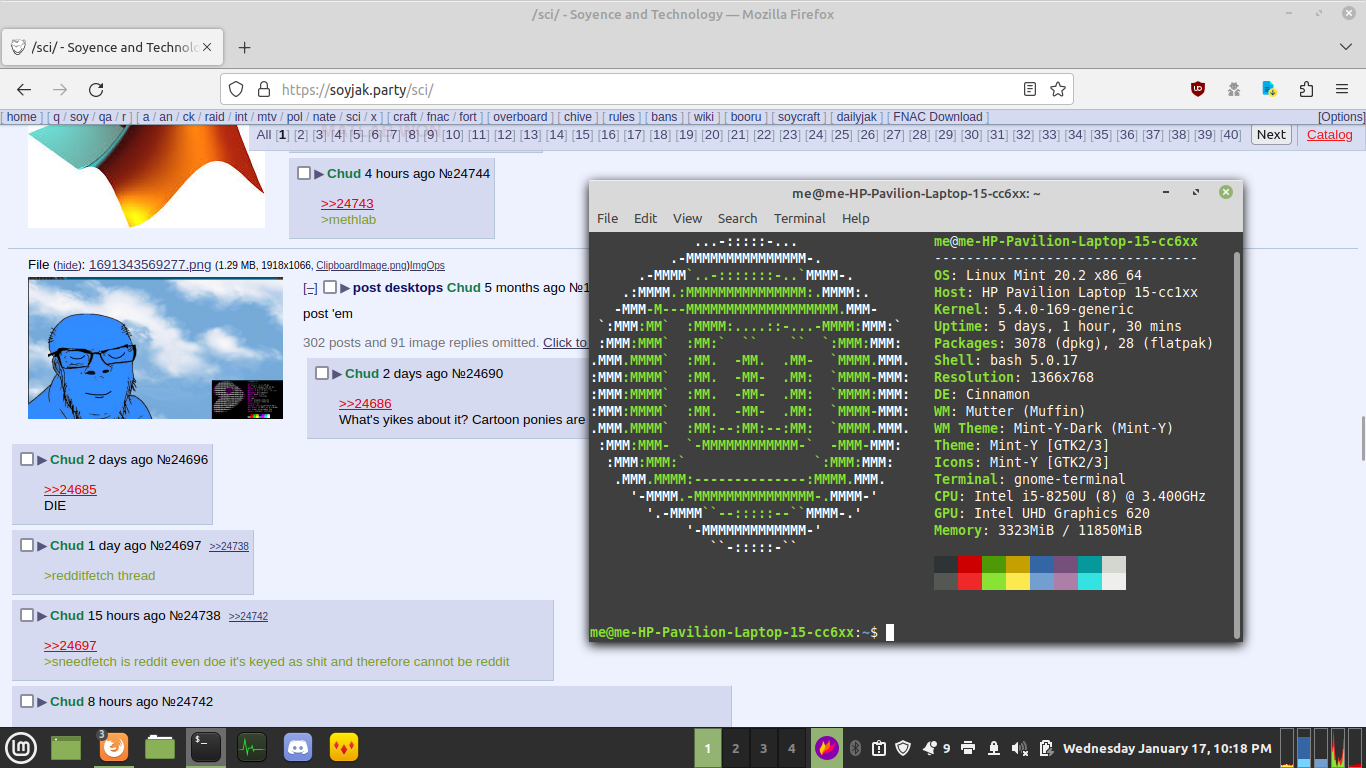1366x768 pixels.
Task: Bookmark this page with the star icon
Action: point(1058,89)
